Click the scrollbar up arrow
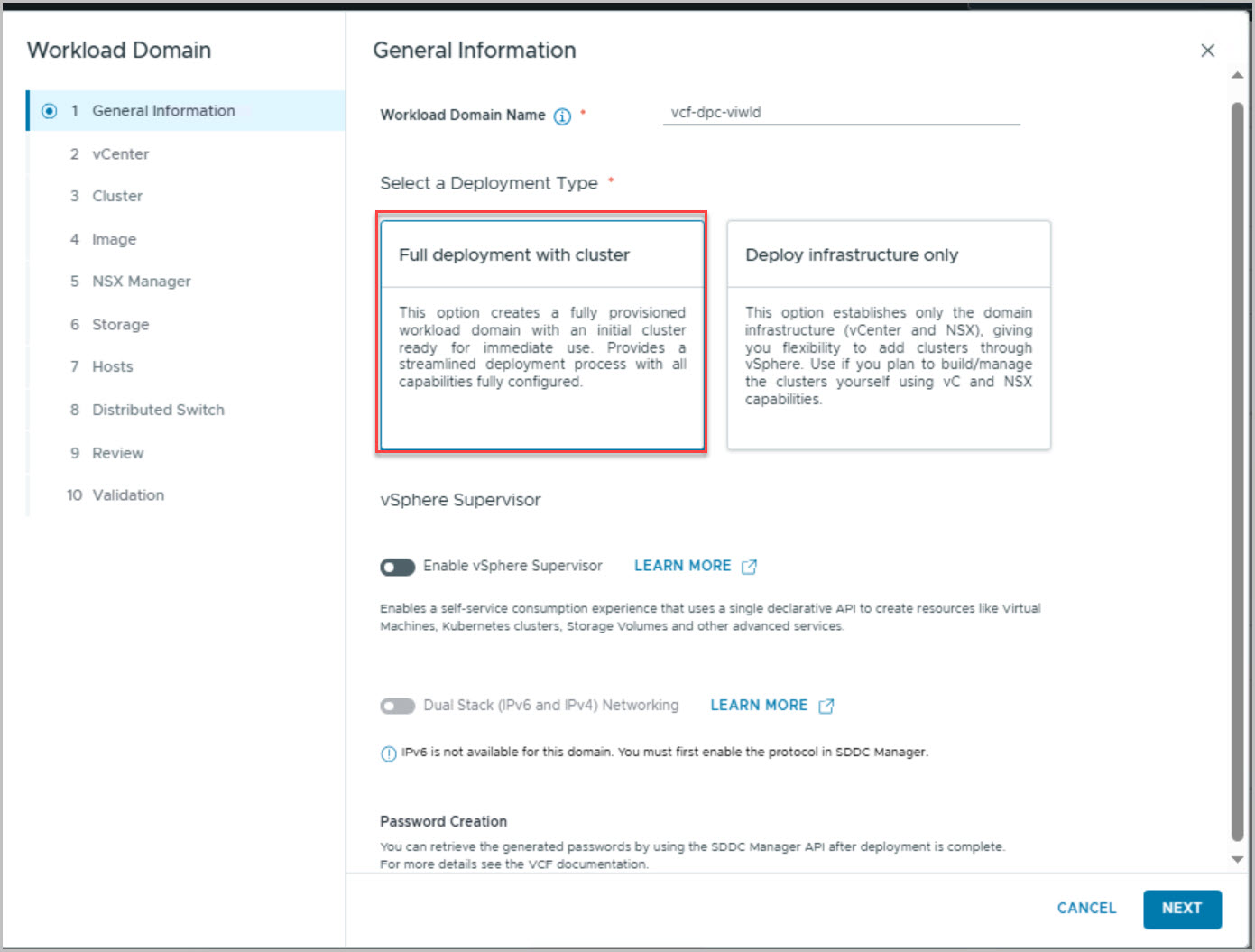The width and height of the screenshot is (1255, 952). point(1237,75)
